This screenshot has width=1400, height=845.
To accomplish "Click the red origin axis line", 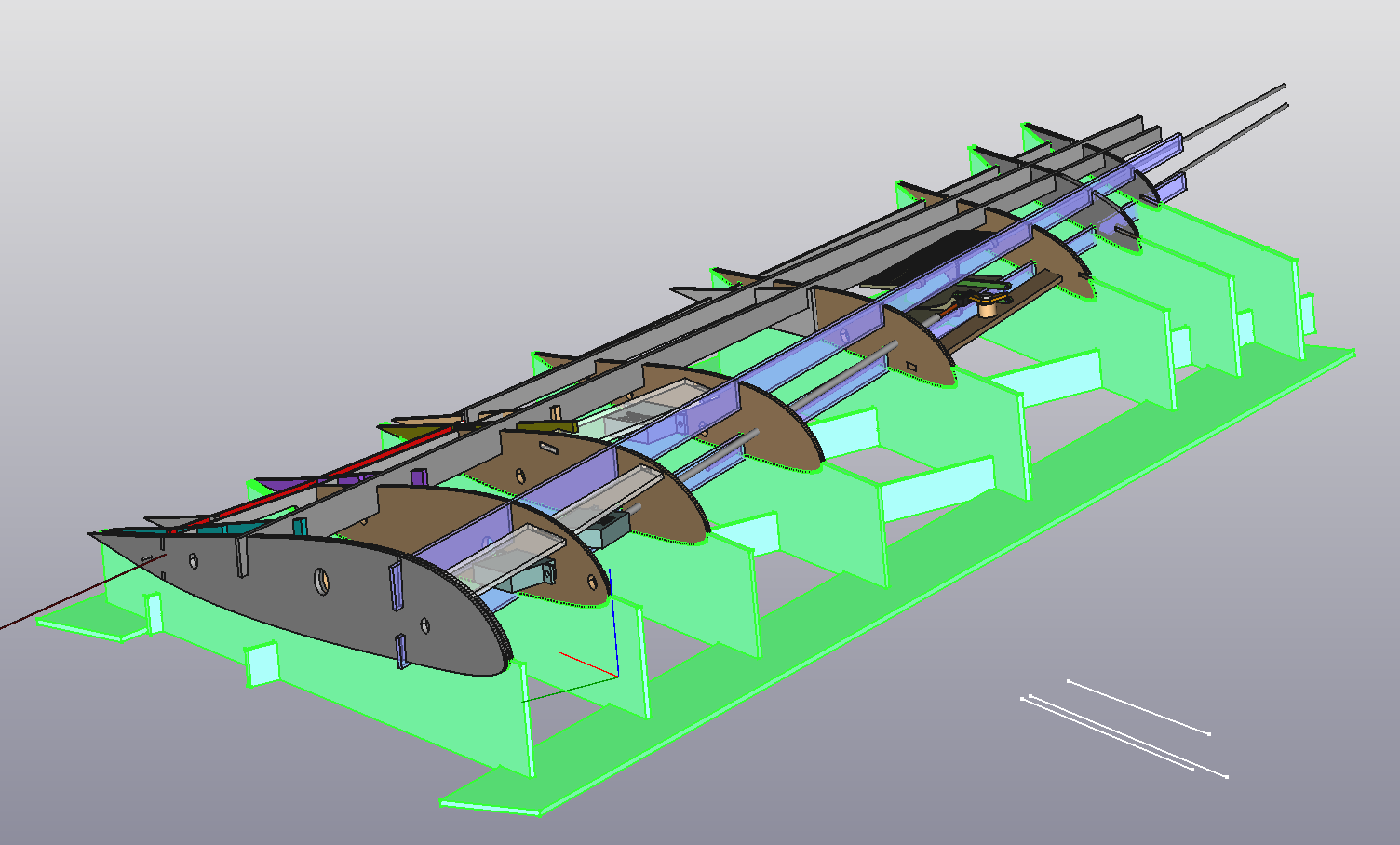I will tap(588, 665).
